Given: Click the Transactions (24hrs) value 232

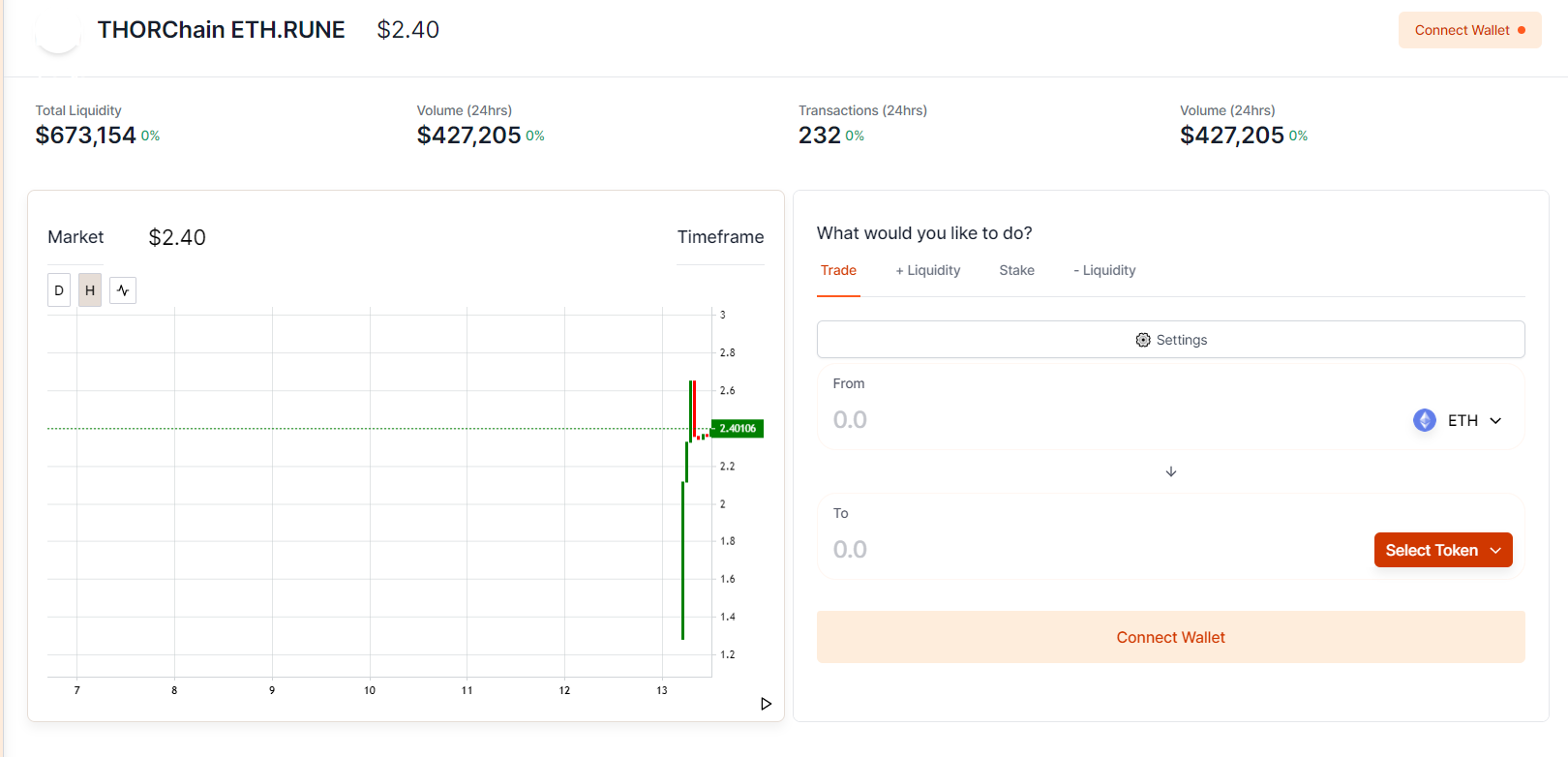Looking at the screenshot, I should tap(820, 136).
